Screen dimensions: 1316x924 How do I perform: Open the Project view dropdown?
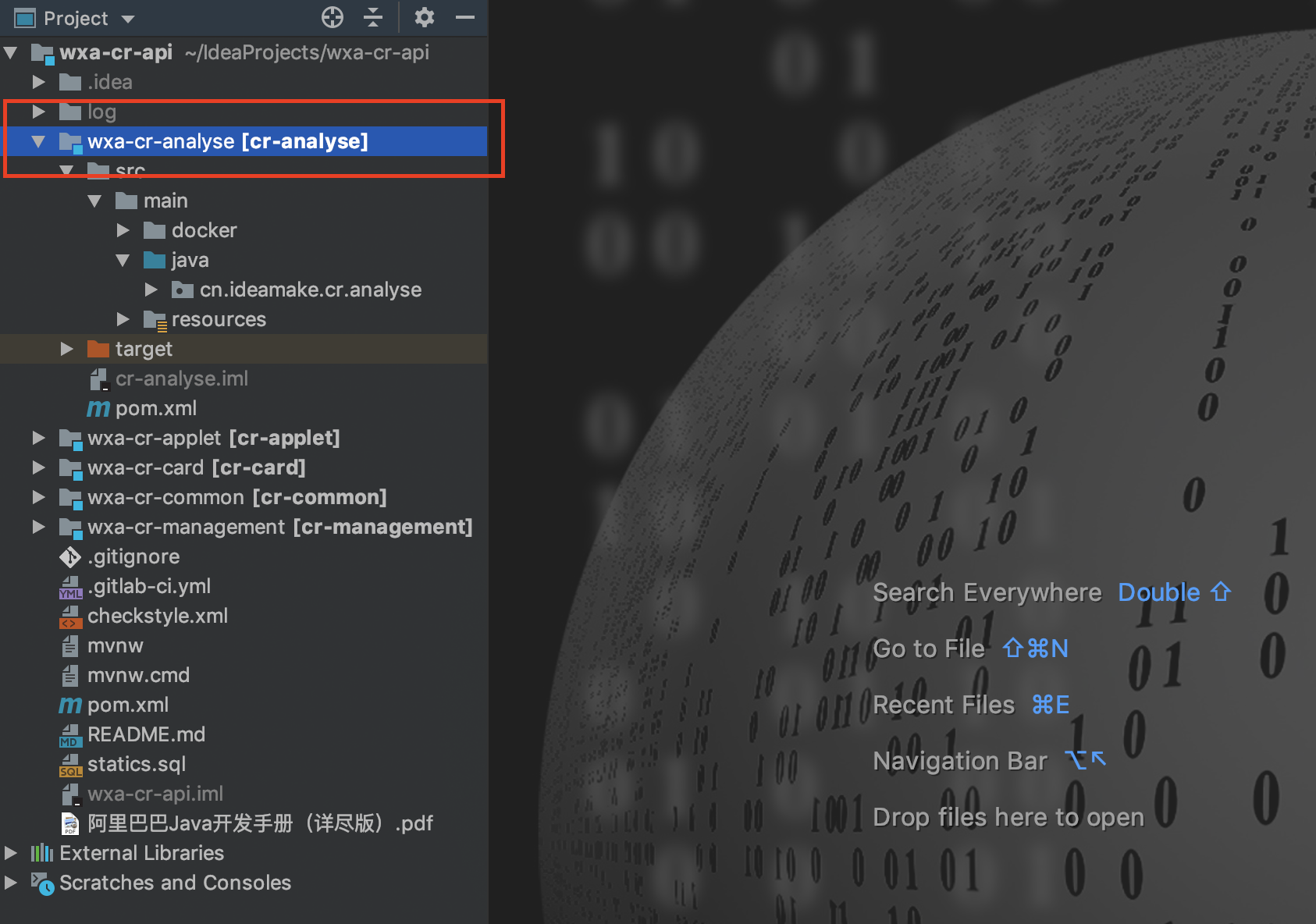click(x=127, y=18)
